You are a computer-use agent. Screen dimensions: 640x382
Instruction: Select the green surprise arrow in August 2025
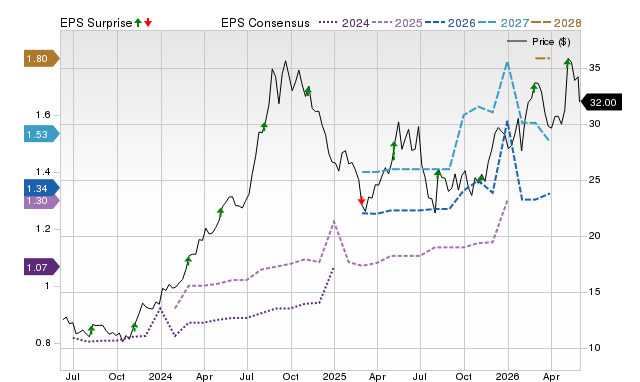point(438,174)
